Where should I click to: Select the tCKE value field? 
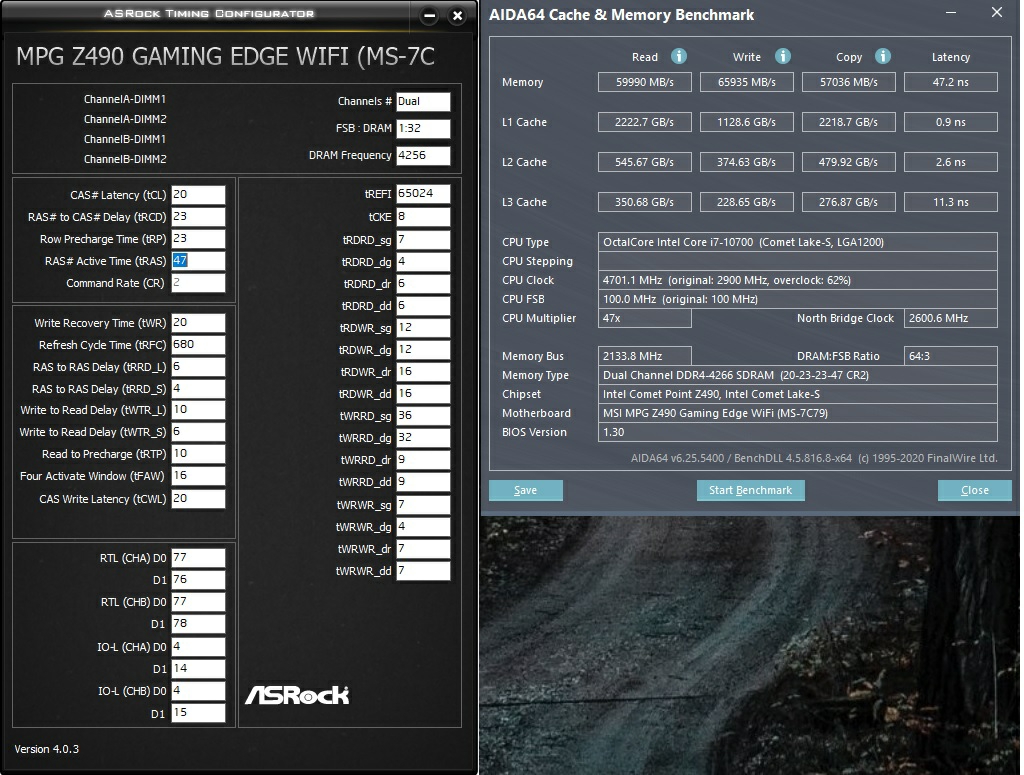click(423, 217)
